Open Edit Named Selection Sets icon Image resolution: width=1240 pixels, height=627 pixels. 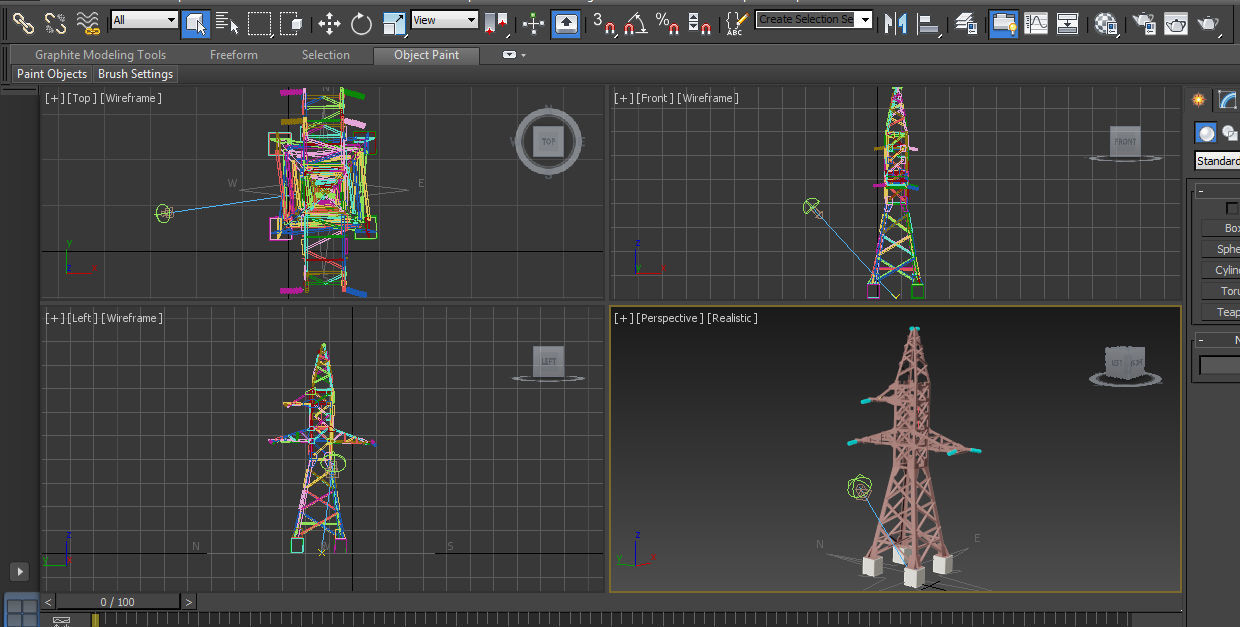click(736, 22)
